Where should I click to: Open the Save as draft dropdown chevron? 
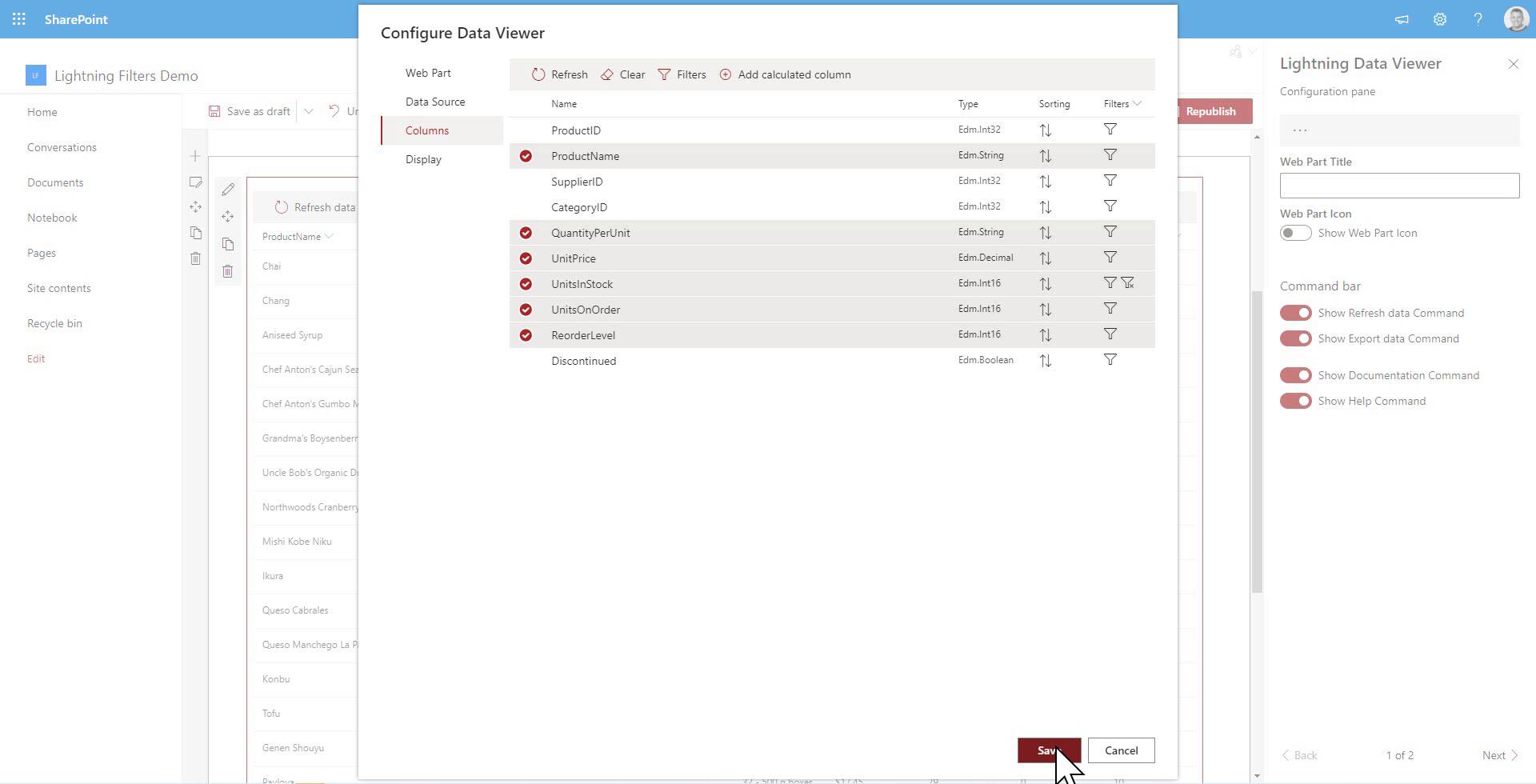(x=308, y=111)
